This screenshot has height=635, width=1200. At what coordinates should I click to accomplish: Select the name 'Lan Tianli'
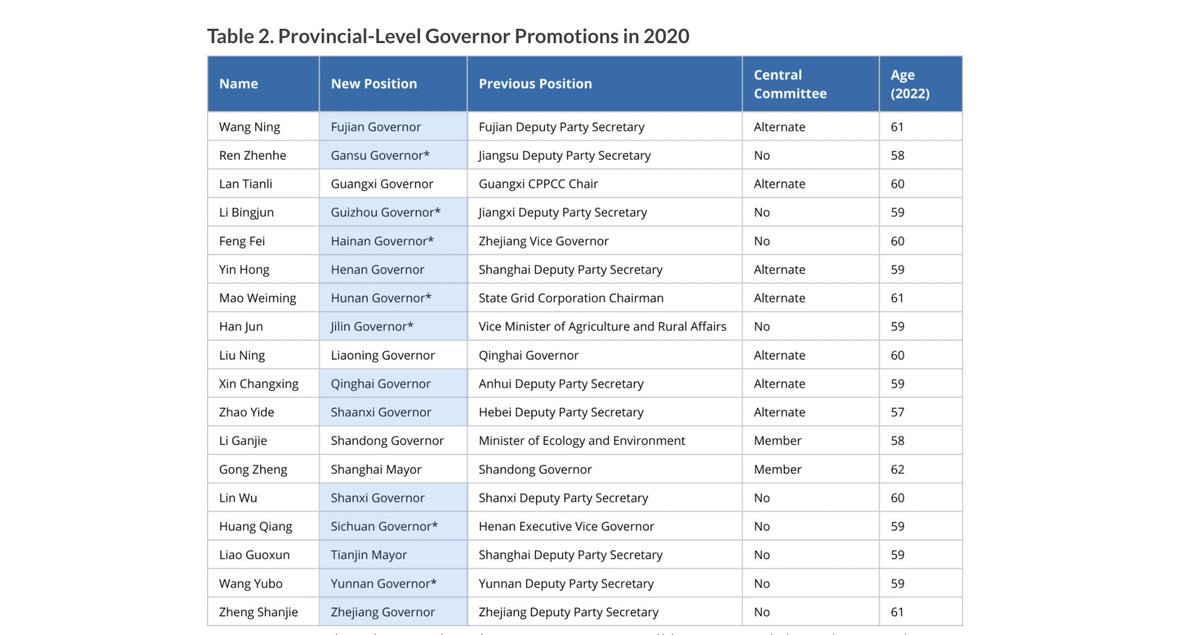(246, 184)
